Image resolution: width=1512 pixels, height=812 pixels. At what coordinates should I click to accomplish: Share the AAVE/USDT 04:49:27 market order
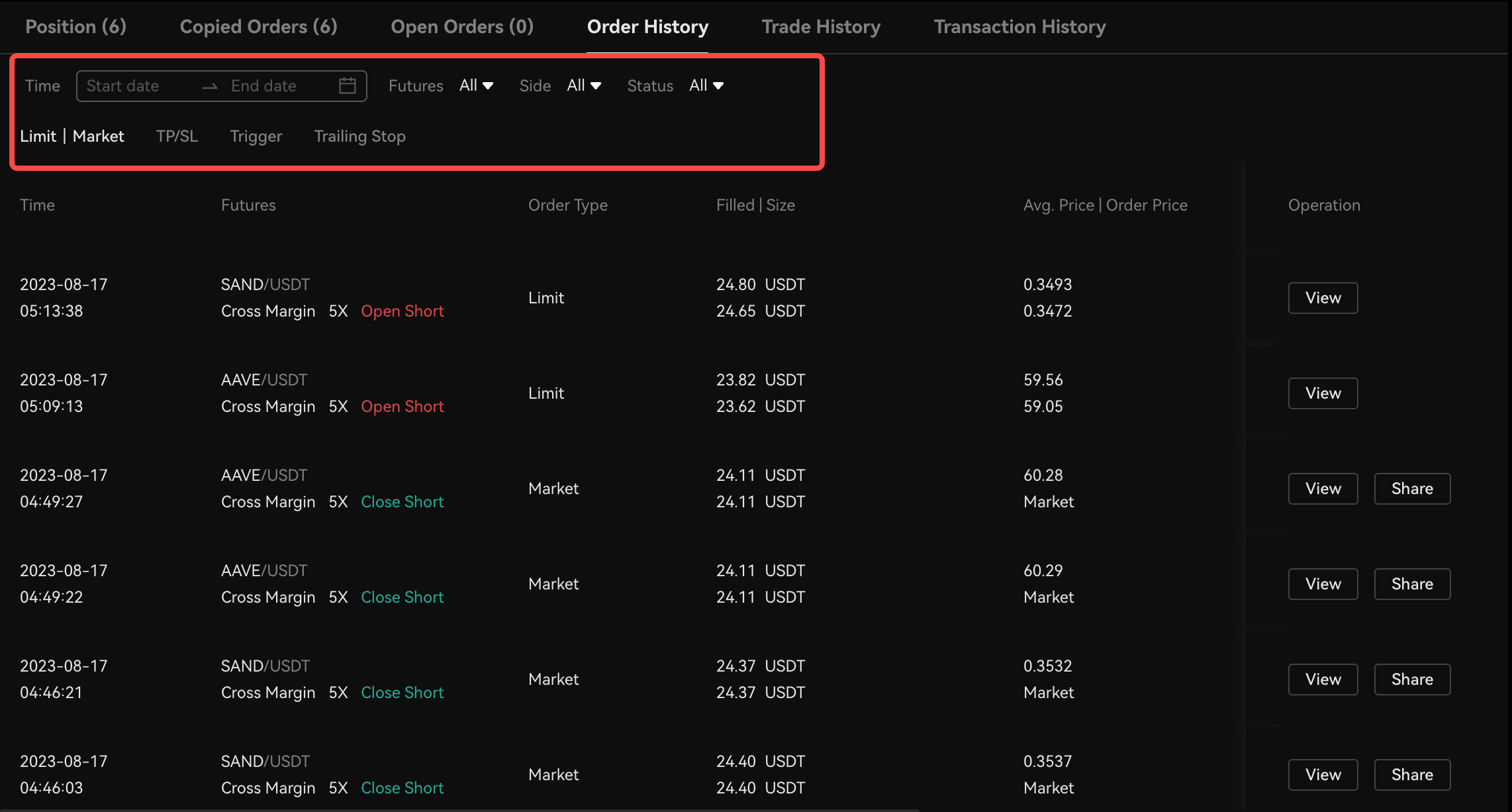pos(1412,489)
